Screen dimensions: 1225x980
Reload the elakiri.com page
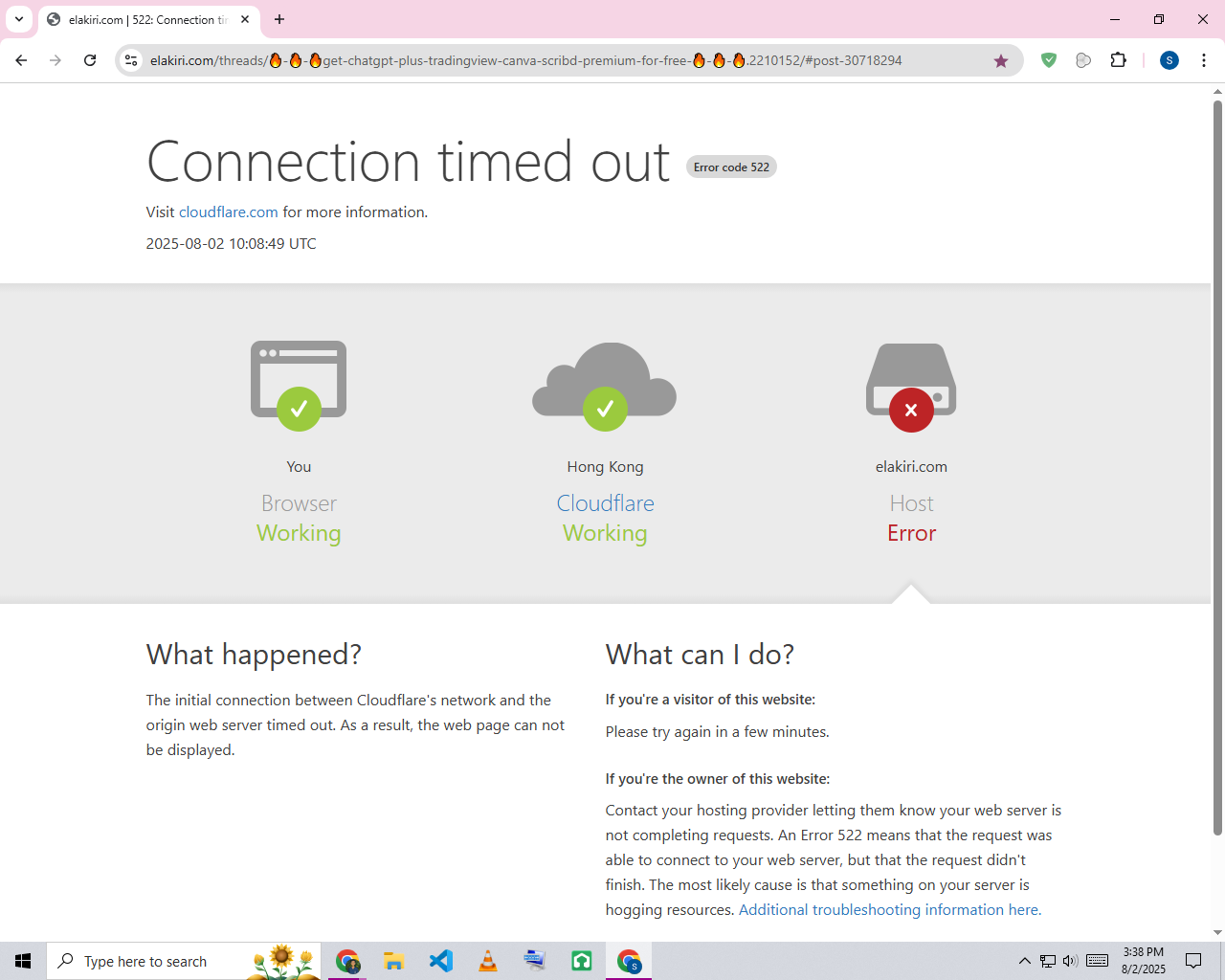tap(90, 60)
